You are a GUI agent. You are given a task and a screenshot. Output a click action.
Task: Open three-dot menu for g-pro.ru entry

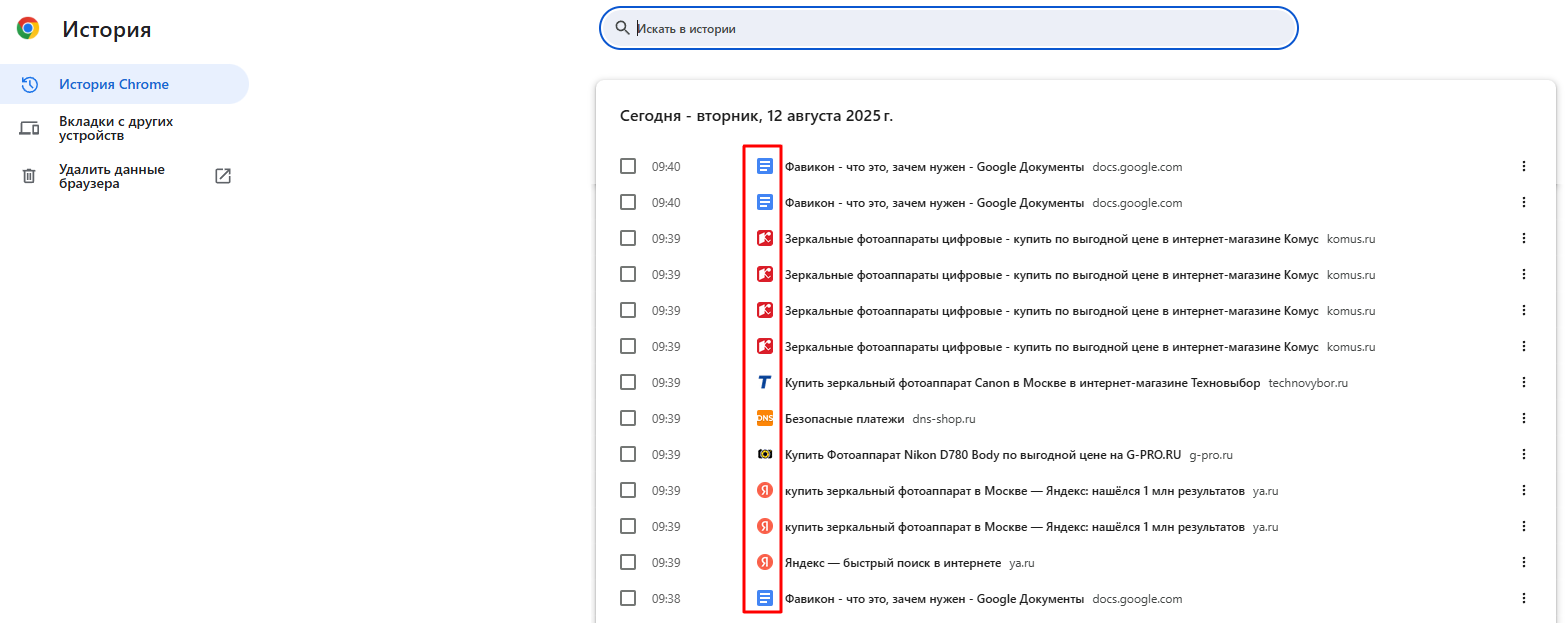[1524, 454]
